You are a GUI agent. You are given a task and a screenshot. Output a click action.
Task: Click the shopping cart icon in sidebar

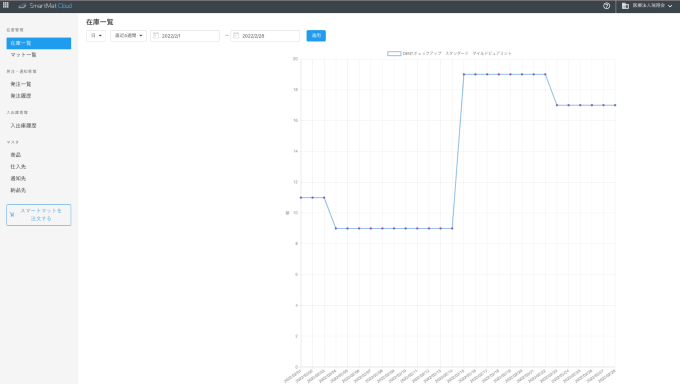pyautogui.click(x=12, y=215)
